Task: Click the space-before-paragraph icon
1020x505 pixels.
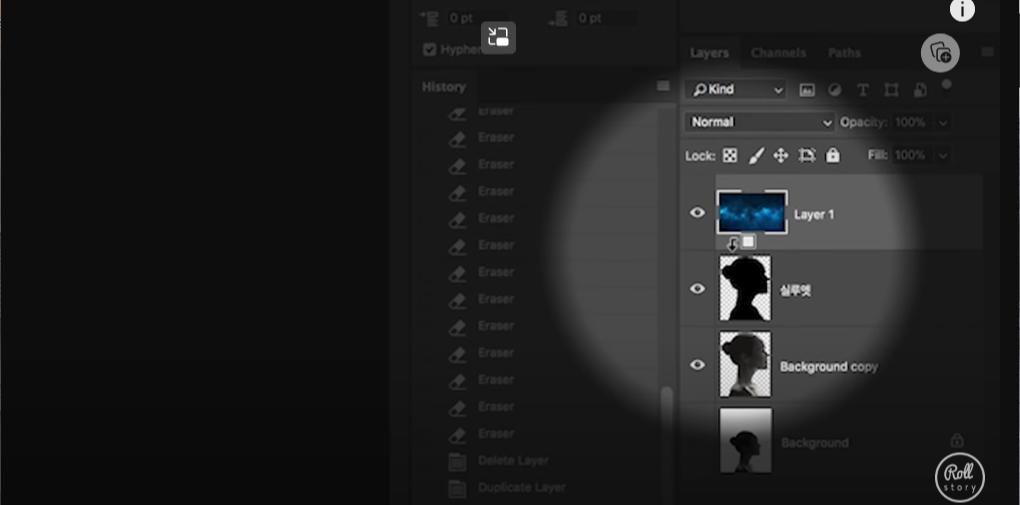Action: (429, 18)
